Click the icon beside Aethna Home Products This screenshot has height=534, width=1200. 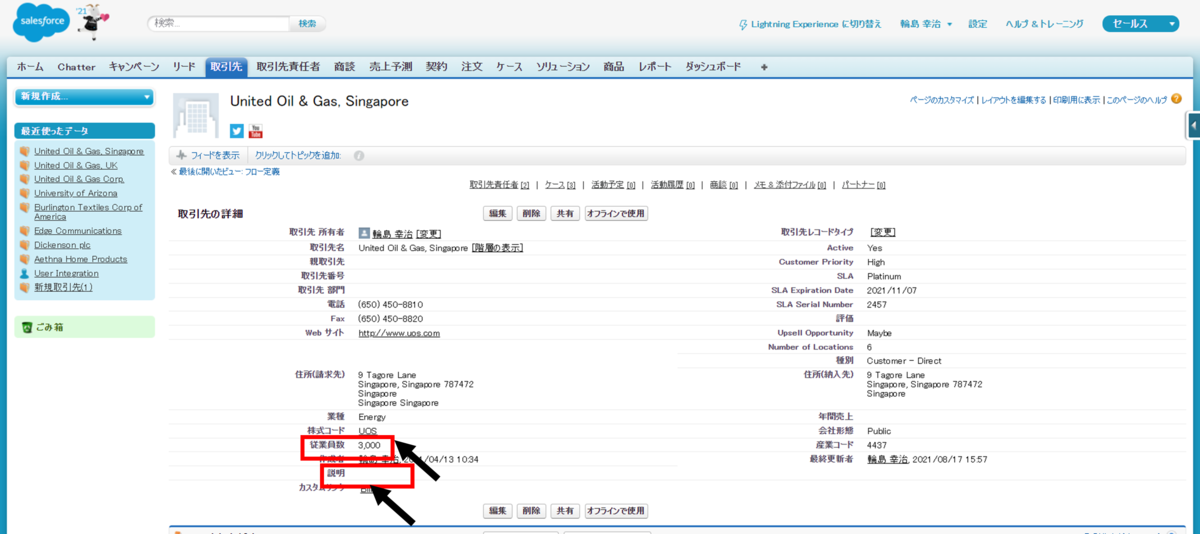[25, 259]
